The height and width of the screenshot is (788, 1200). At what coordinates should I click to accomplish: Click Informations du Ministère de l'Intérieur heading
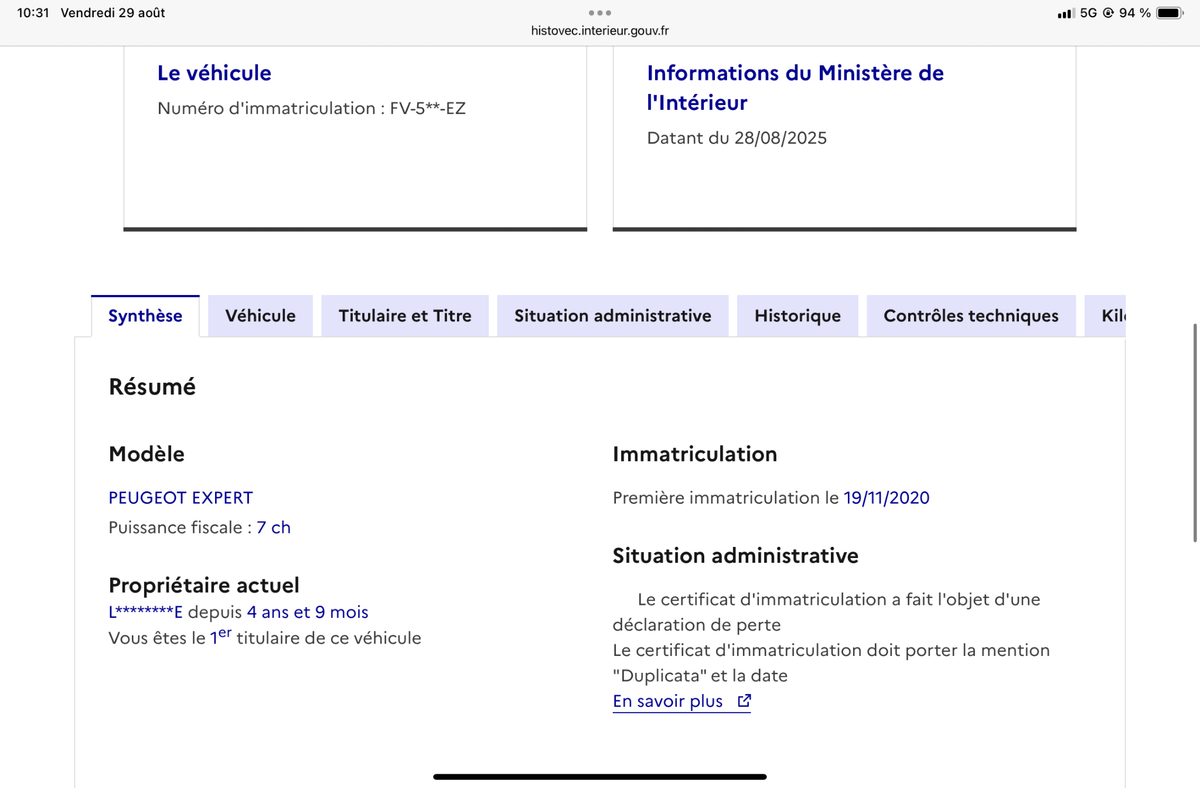coord(795,88)
